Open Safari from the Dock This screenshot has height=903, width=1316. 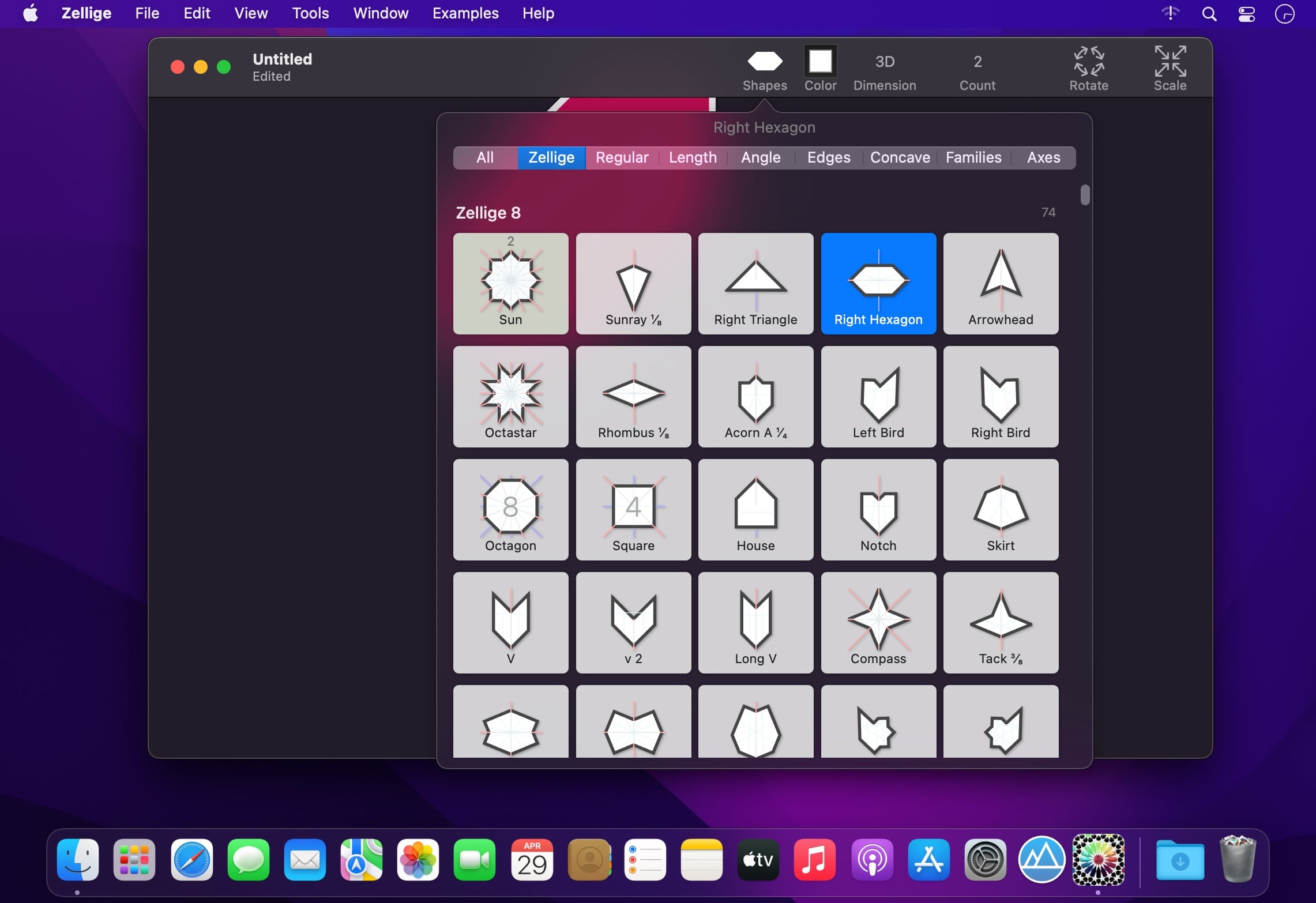pos(191,860)
